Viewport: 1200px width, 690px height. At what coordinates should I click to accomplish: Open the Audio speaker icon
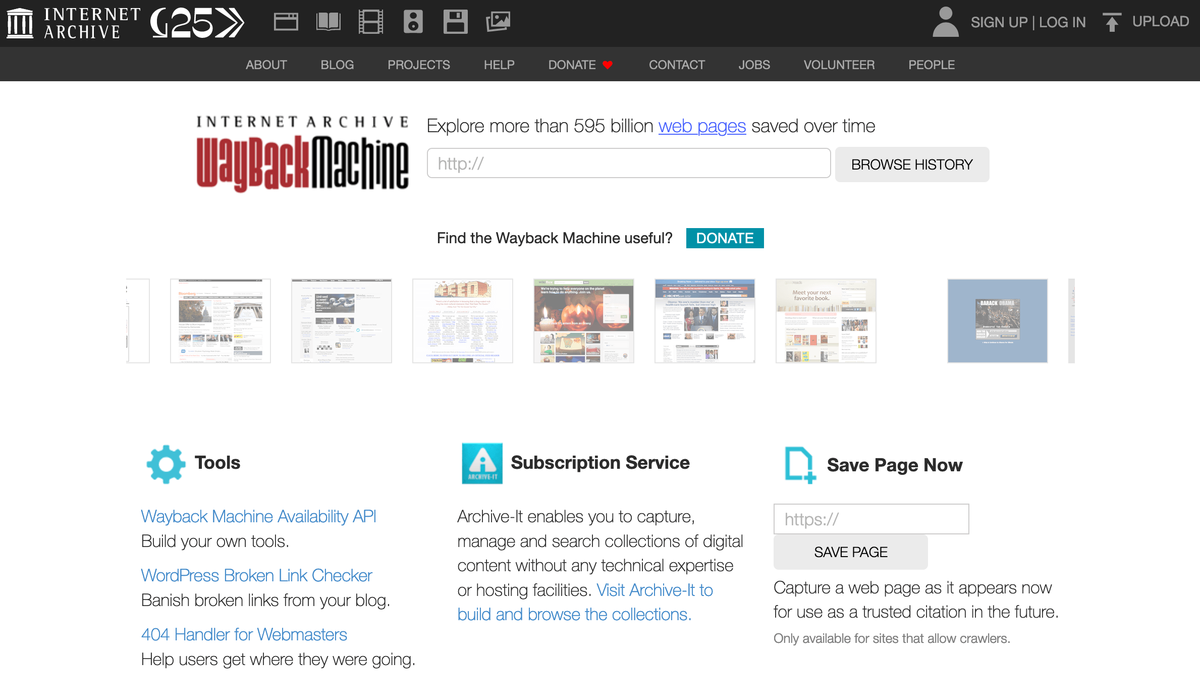point(413,21)
